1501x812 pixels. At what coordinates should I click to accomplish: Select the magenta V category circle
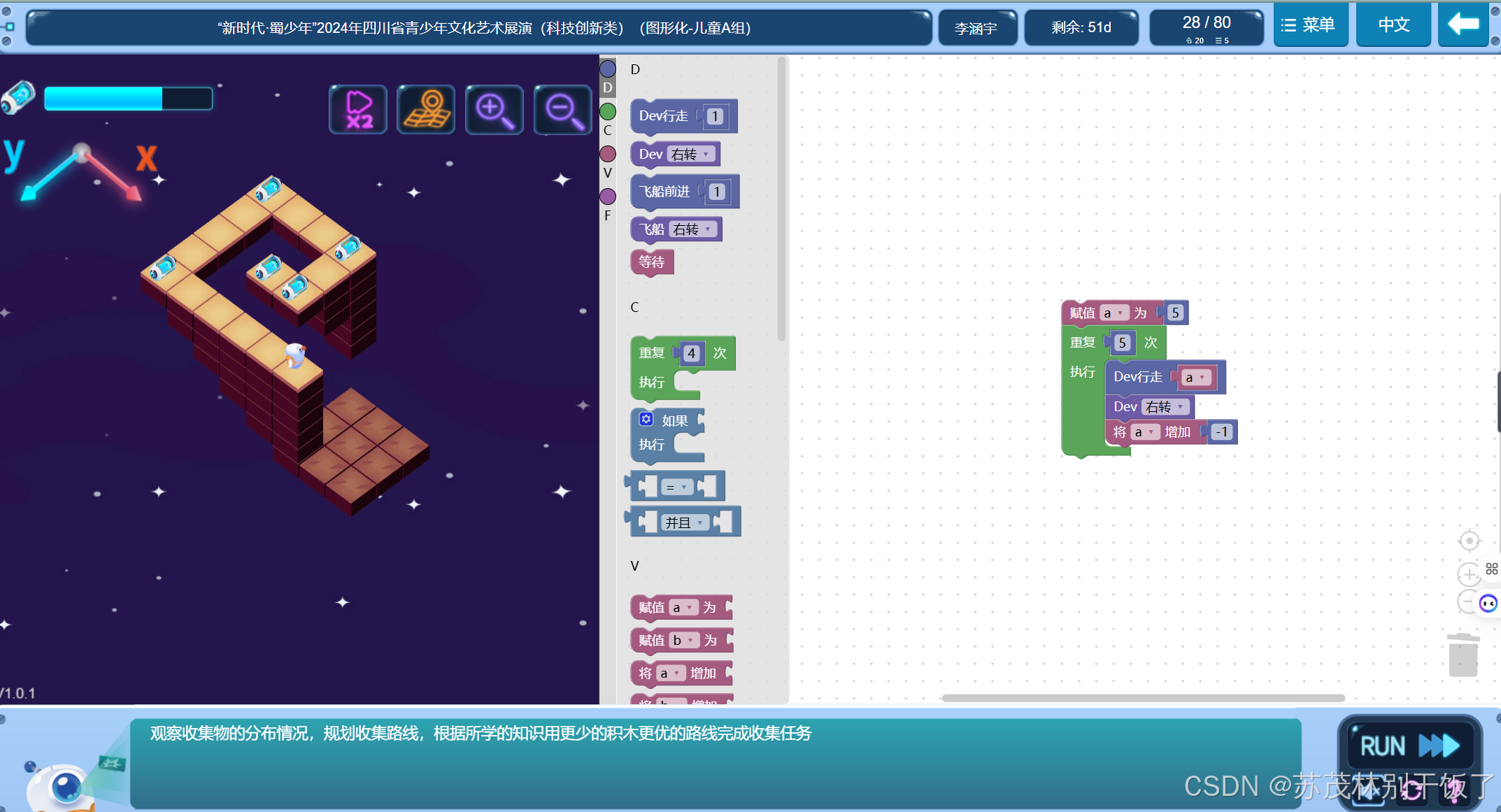click(608, 154)
